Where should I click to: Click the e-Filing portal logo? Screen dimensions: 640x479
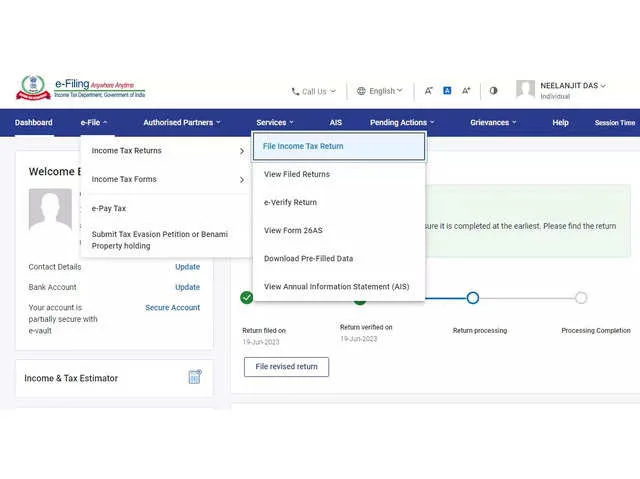pyautogui.click(x=80, y=89)
